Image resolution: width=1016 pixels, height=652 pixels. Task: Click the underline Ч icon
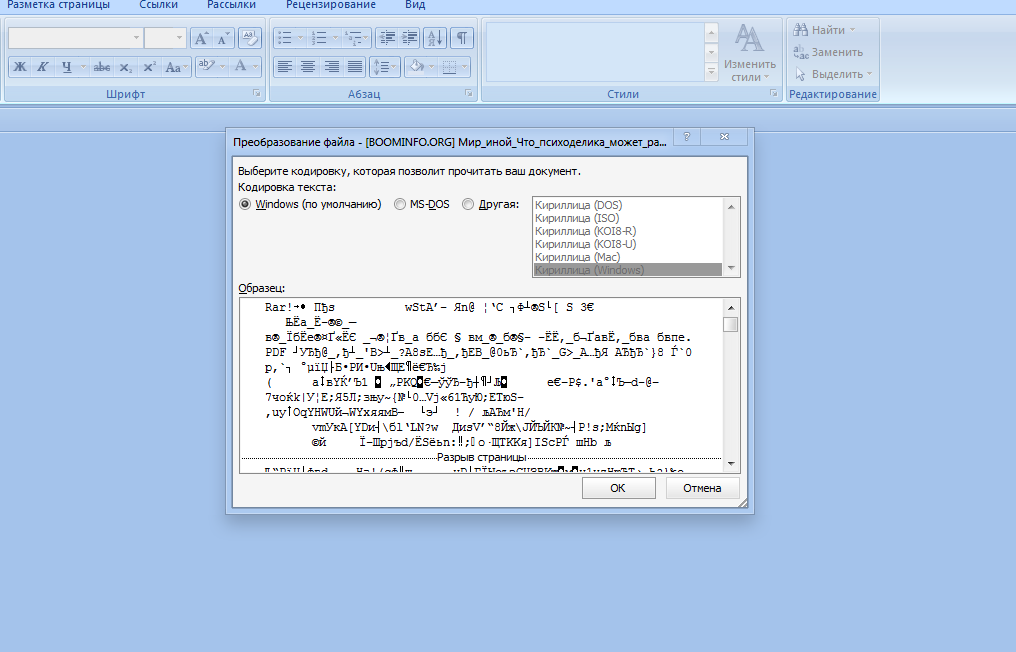66,67
